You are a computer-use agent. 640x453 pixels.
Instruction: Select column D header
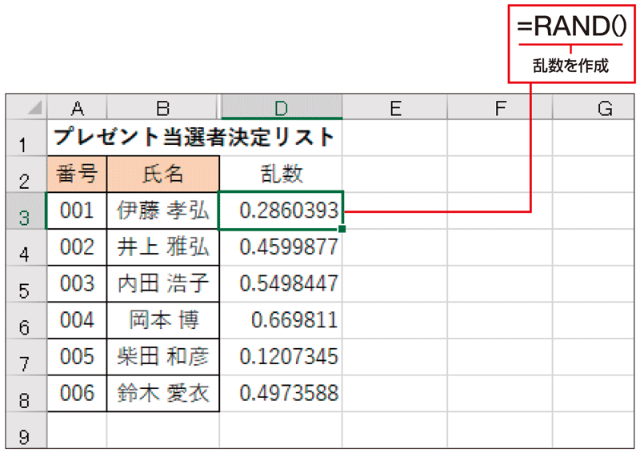pyautogui.click(x=281, y=107)
